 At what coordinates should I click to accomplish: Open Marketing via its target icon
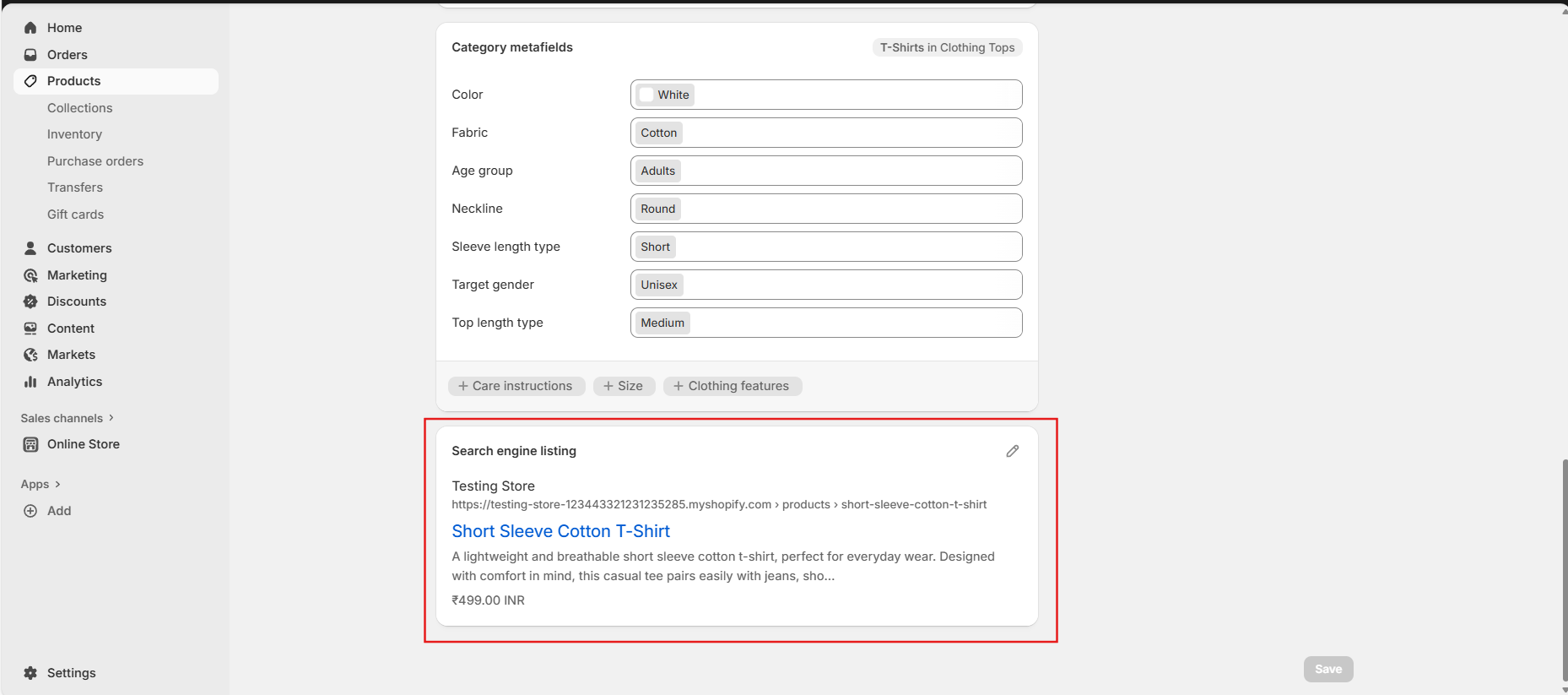point(30,275)
